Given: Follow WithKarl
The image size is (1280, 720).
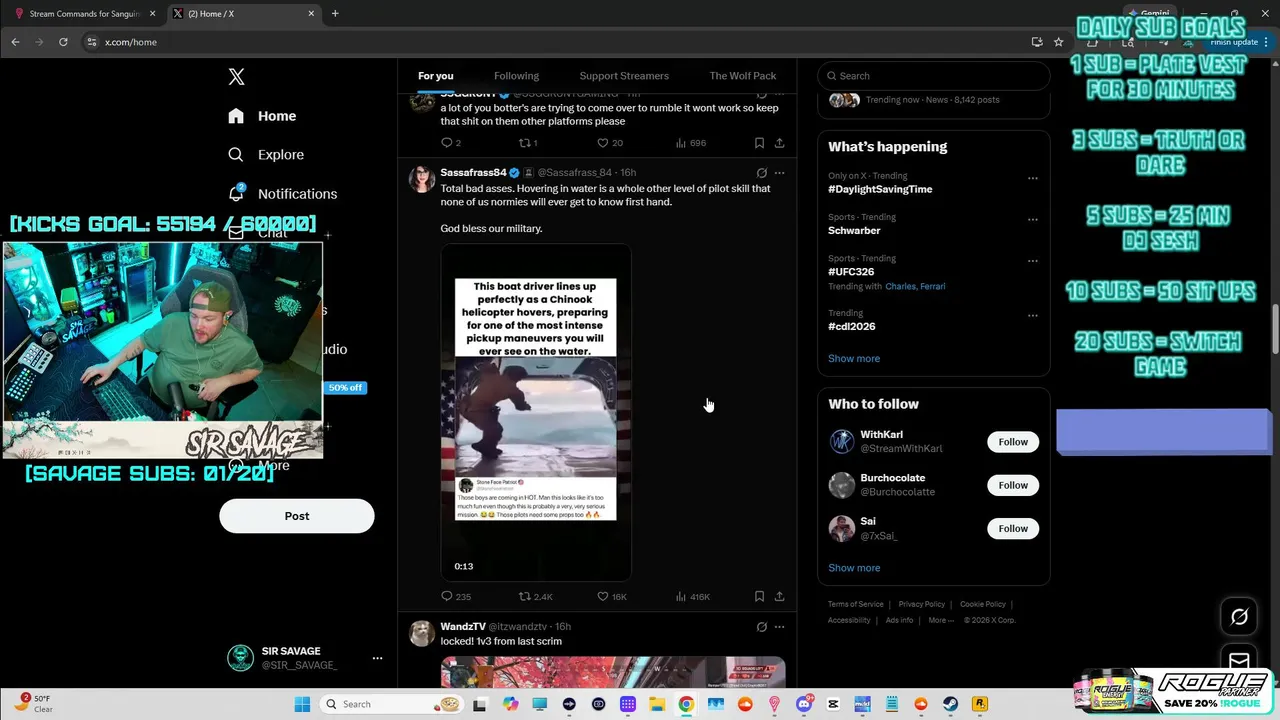Looking at the screenshot, I should click(x=1013, y=442).
